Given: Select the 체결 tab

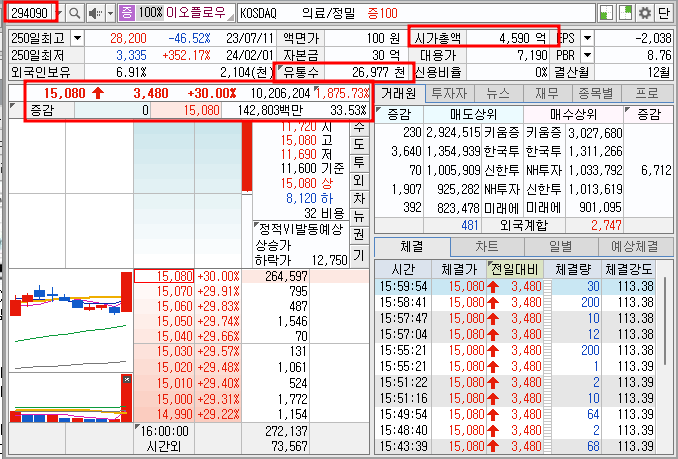Looking at the screenshot, I should click(412, 247).
